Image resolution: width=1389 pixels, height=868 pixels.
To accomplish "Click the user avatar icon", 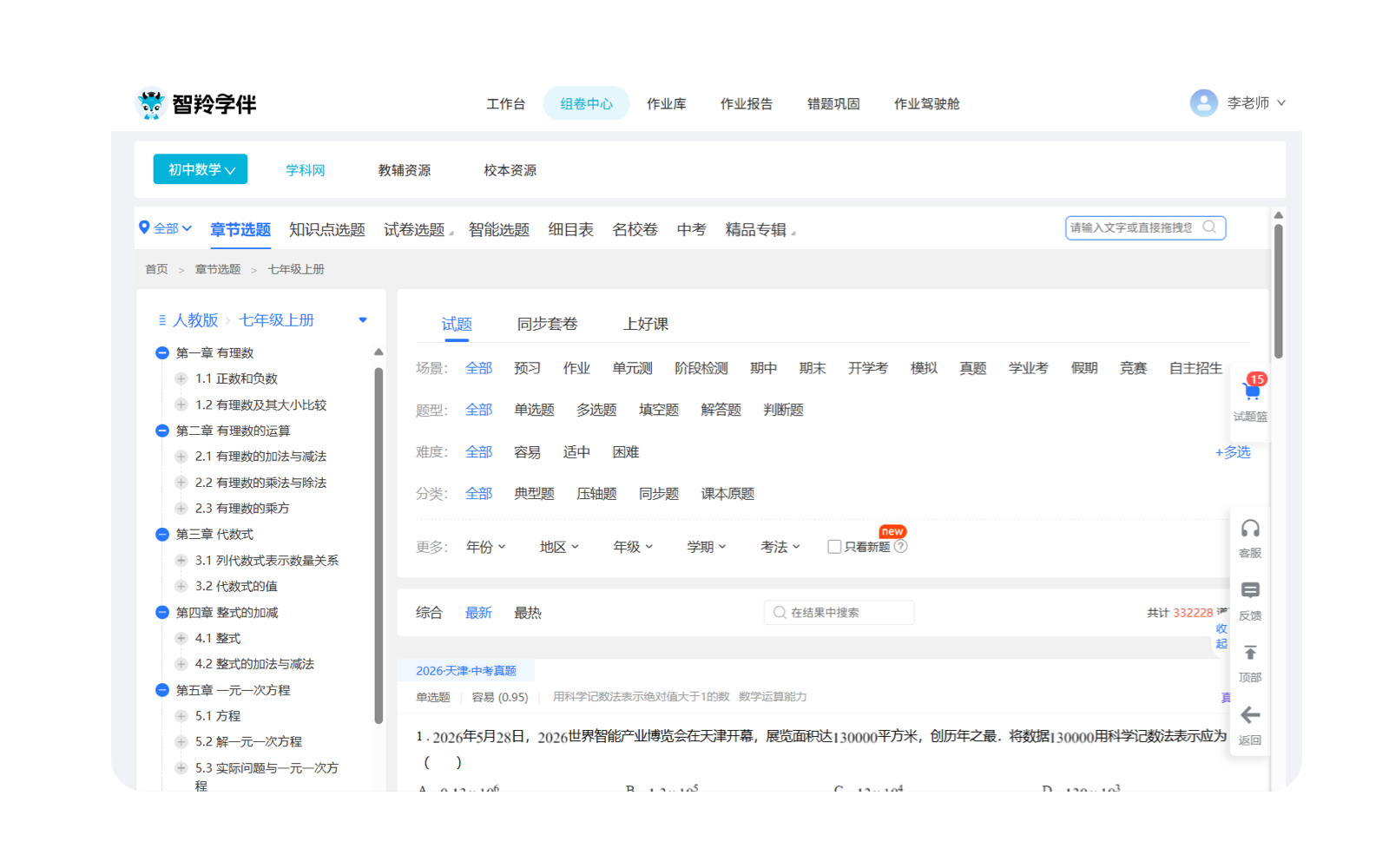I will pyautogui.click(x=1203, y=103).
